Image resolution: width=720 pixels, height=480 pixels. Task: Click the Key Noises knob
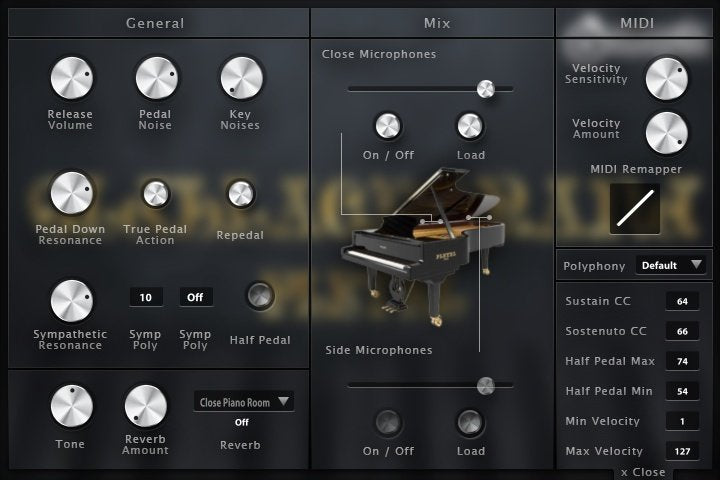click(x=240, y=79)
